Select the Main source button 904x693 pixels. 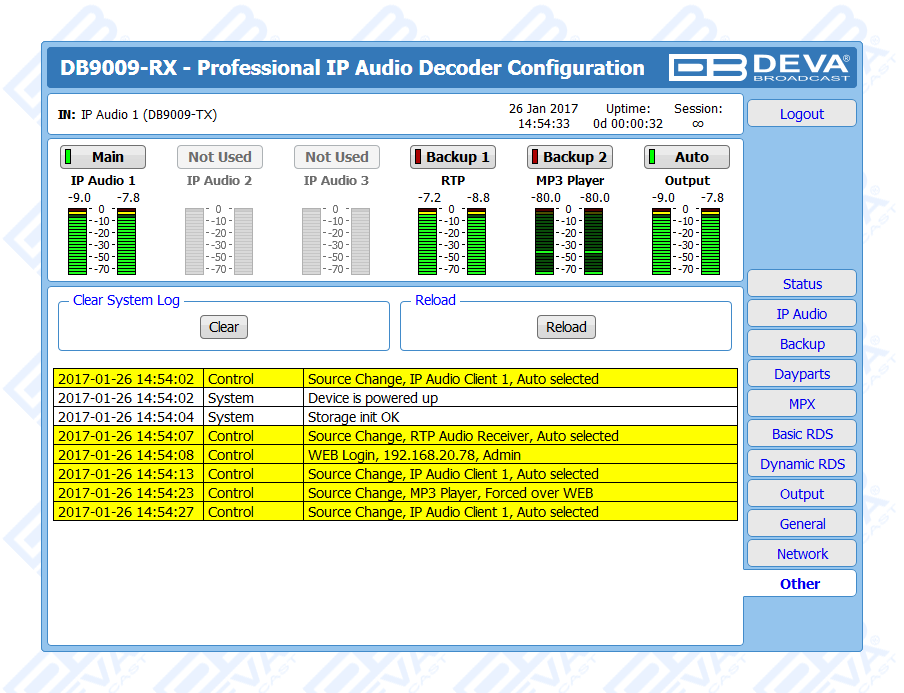(103, 157)
